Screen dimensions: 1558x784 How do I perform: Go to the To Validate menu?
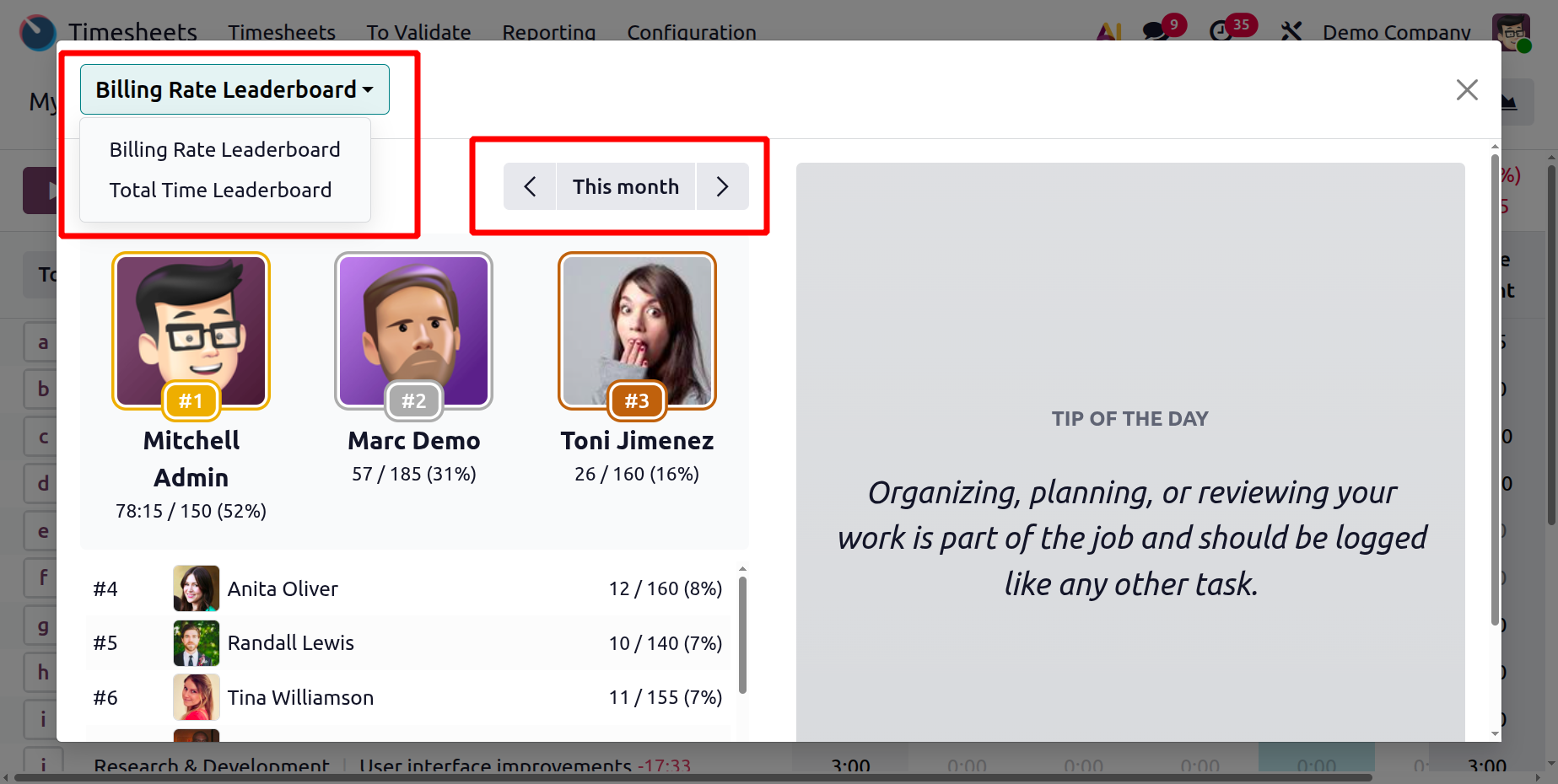418,32
